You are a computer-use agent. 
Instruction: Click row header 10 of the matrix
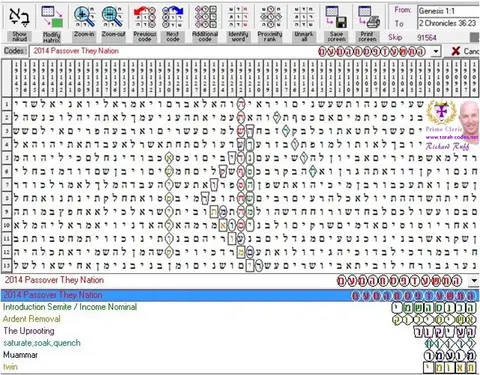click(x=6, y=225)
